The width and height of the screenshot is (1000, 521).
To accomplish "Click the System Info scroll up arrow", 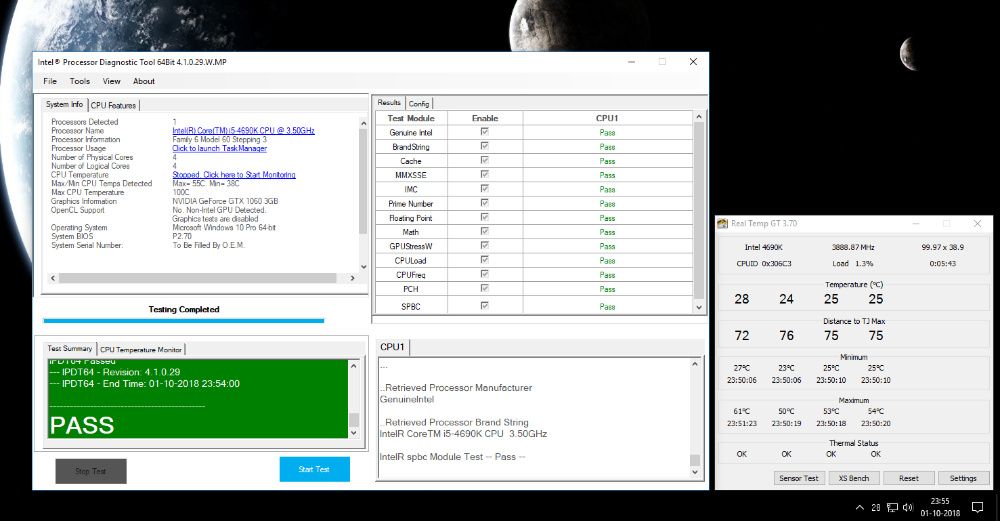I will 364,123.
